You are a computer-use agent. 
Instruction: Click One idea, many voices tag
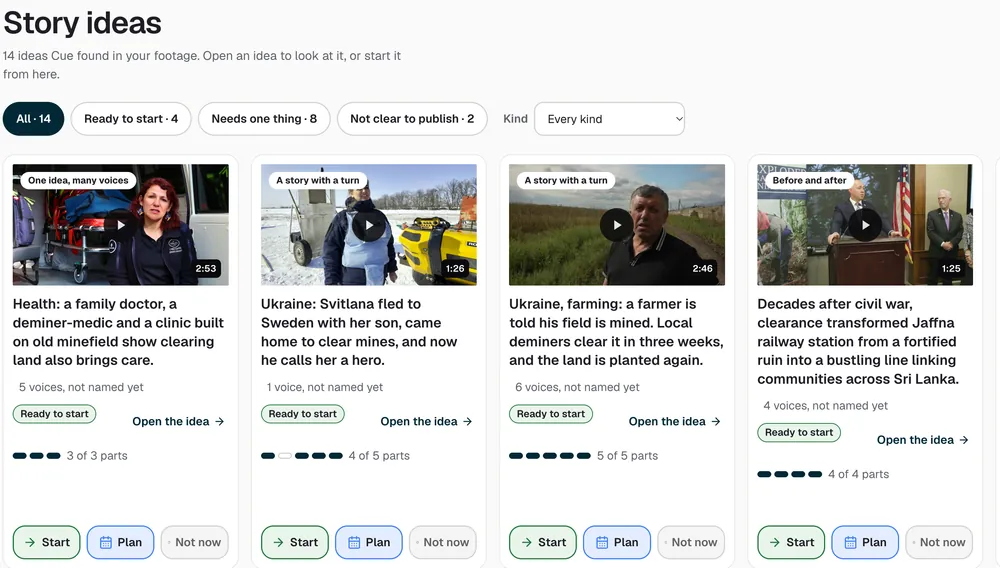tap(78, 180)
